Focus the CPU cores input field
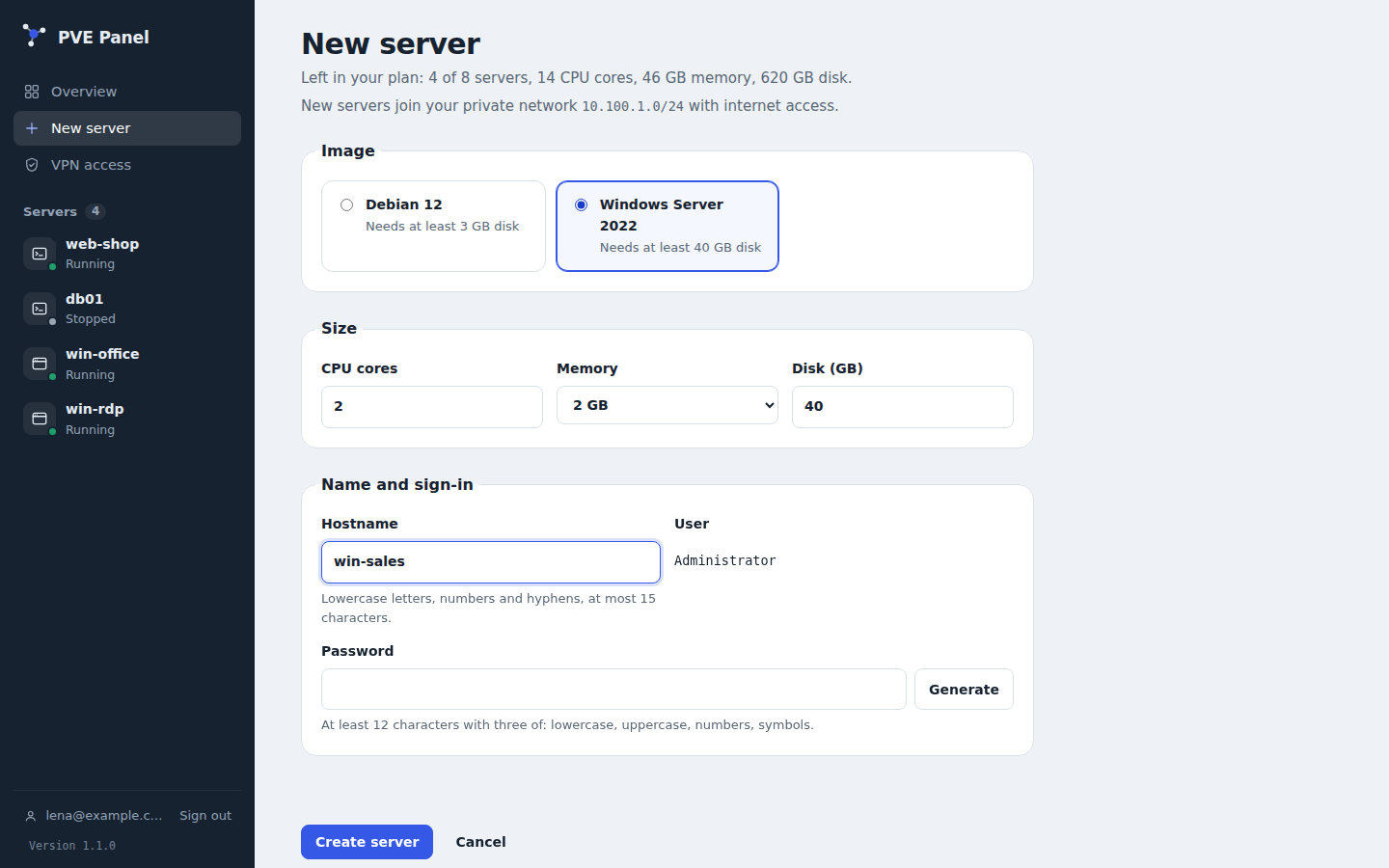Viewport: 1389px width, 868px height. tap(432, 407)
